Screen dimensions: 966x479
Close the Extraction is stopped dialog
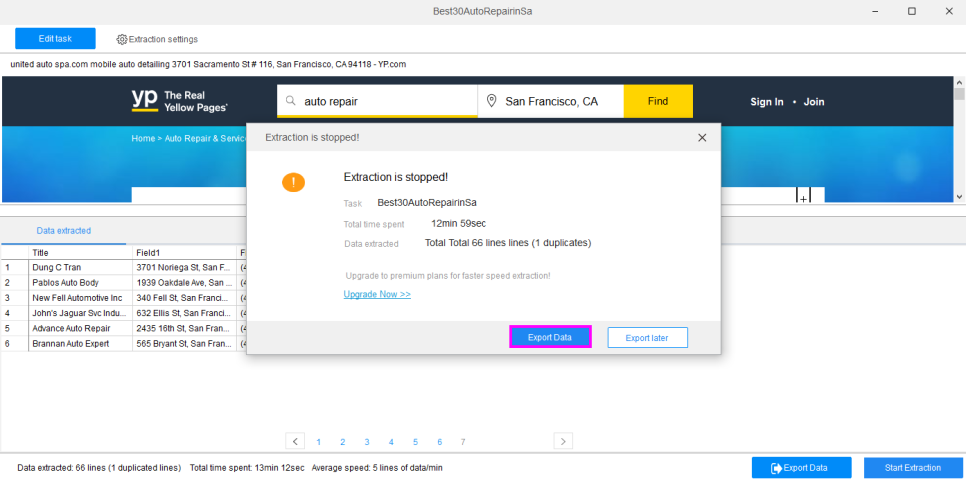click(x=702, y=138)
